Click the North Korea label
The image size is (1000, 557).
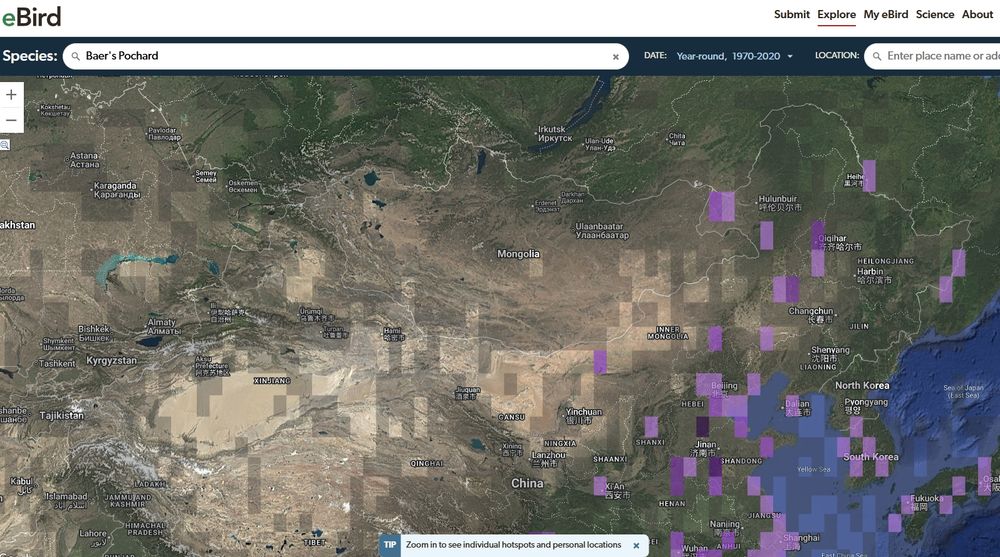(862, 385)
